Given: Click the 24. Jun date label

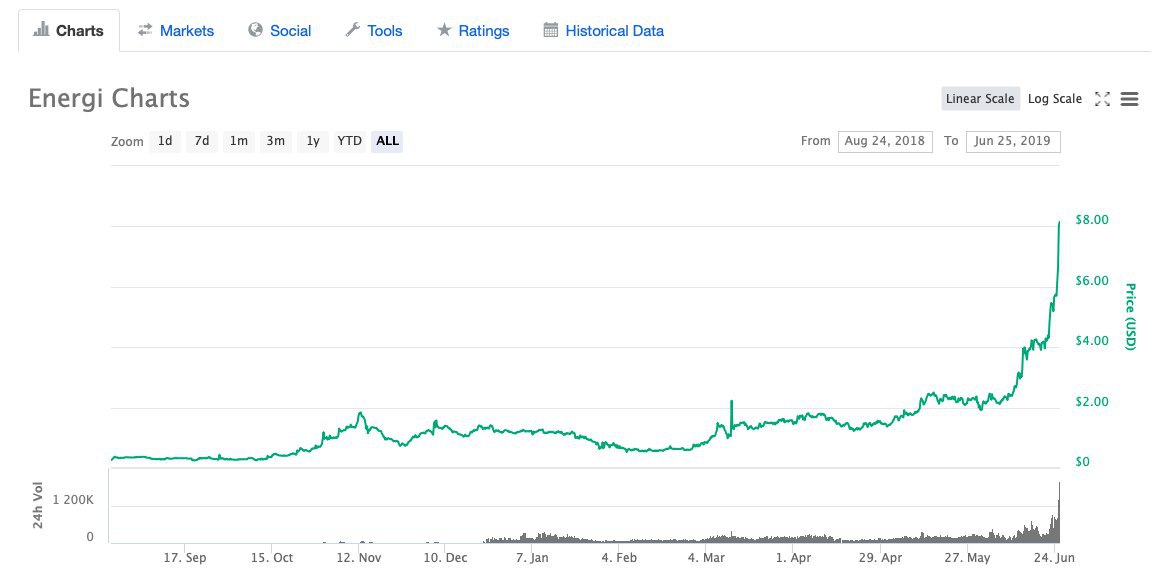Looking at the screenshot, I should point(1054,558).
